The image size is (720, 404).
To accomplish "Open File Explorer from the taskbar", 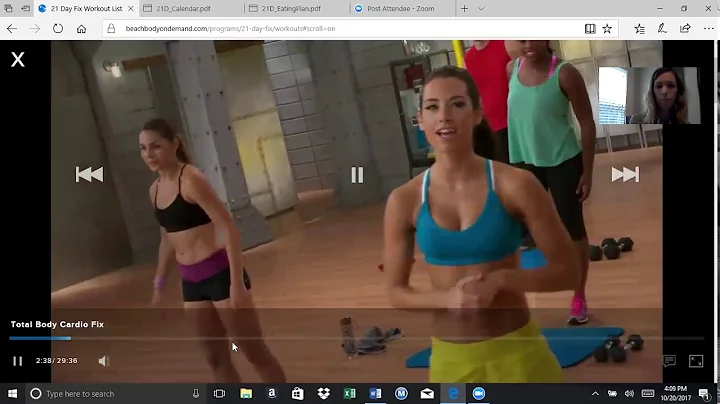I will tap(246, 393).
